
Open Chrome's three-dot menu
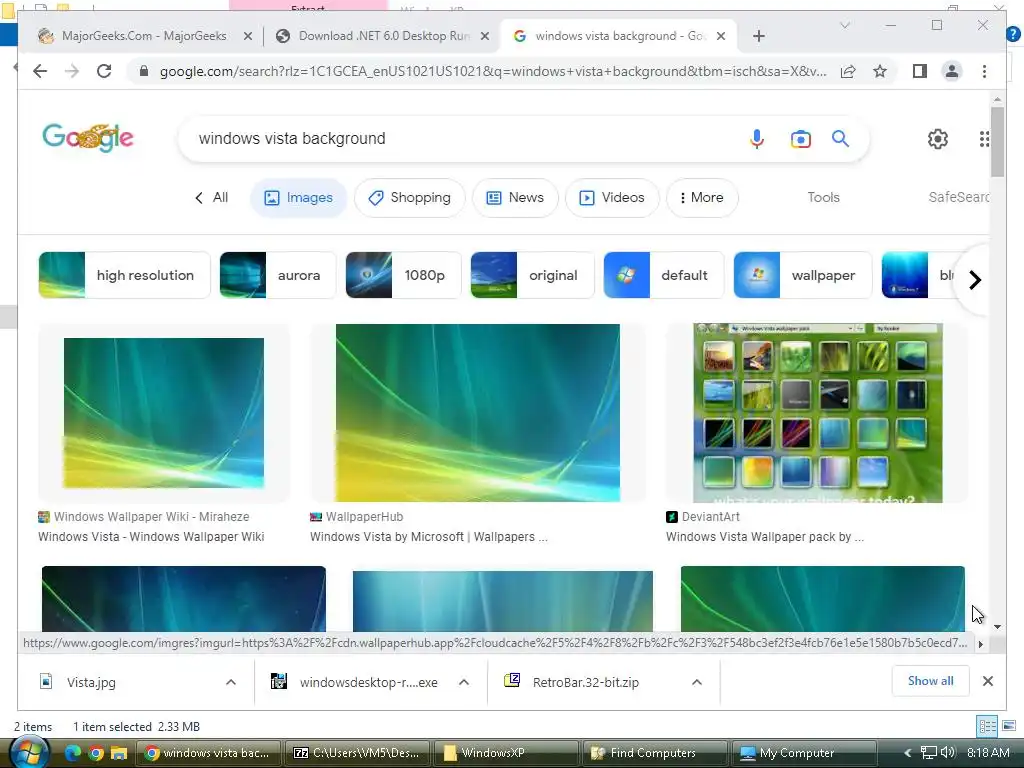click(984, 71)
